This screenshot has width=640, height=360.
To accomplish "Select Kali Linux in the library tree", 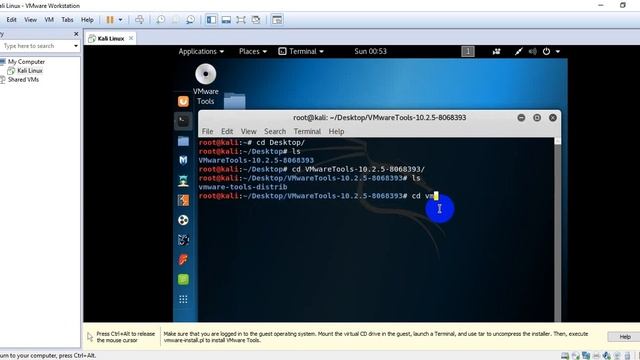I will click(29, 71).
